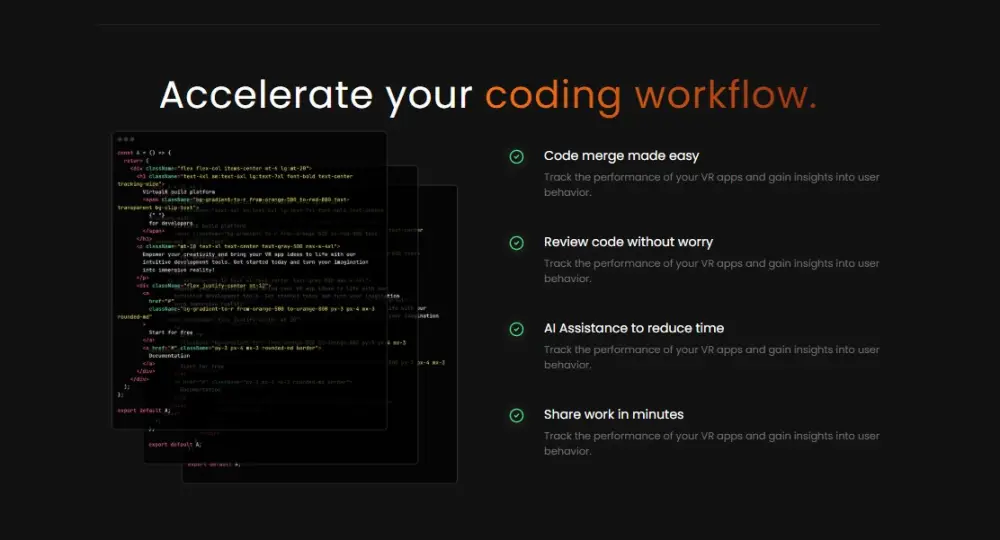Viewport: 1000px width, 540px height.
Task: Select the heading Review code without worry
Action: coord(628,242)
